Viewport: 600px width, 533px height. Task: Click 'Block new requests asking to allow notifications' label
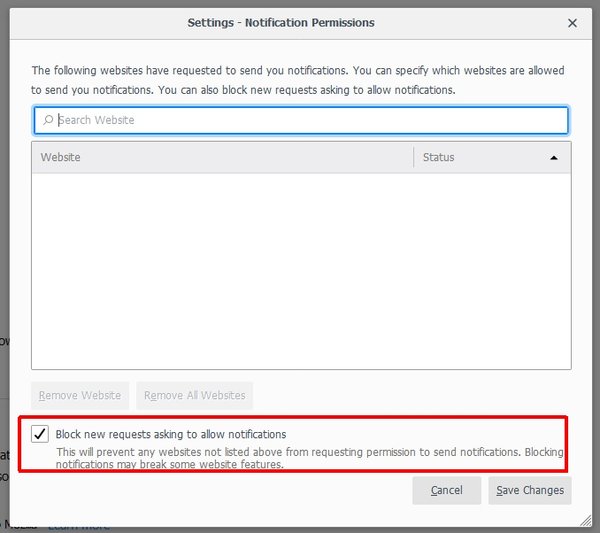point(171,434)
